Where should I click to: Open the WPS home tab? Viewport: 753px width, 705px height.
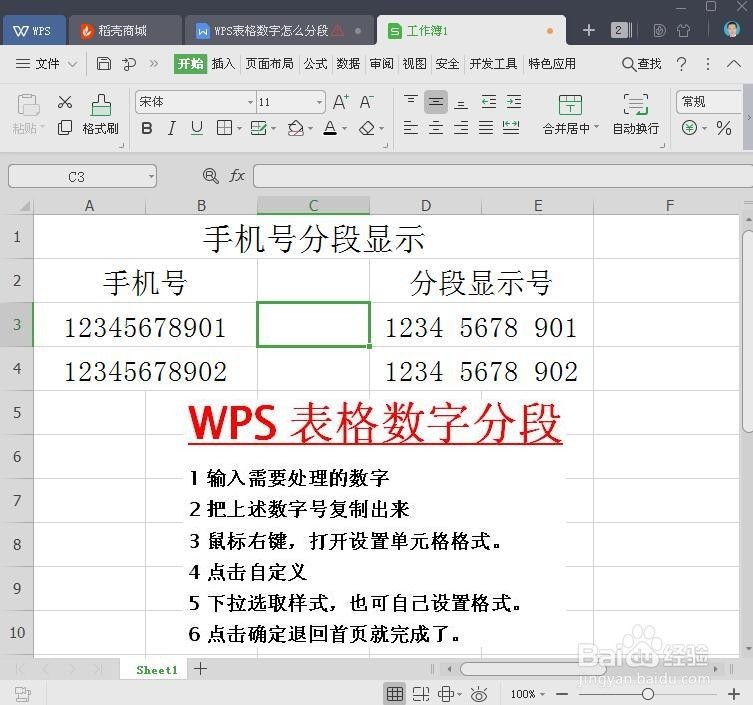click(x=33, y=31)
